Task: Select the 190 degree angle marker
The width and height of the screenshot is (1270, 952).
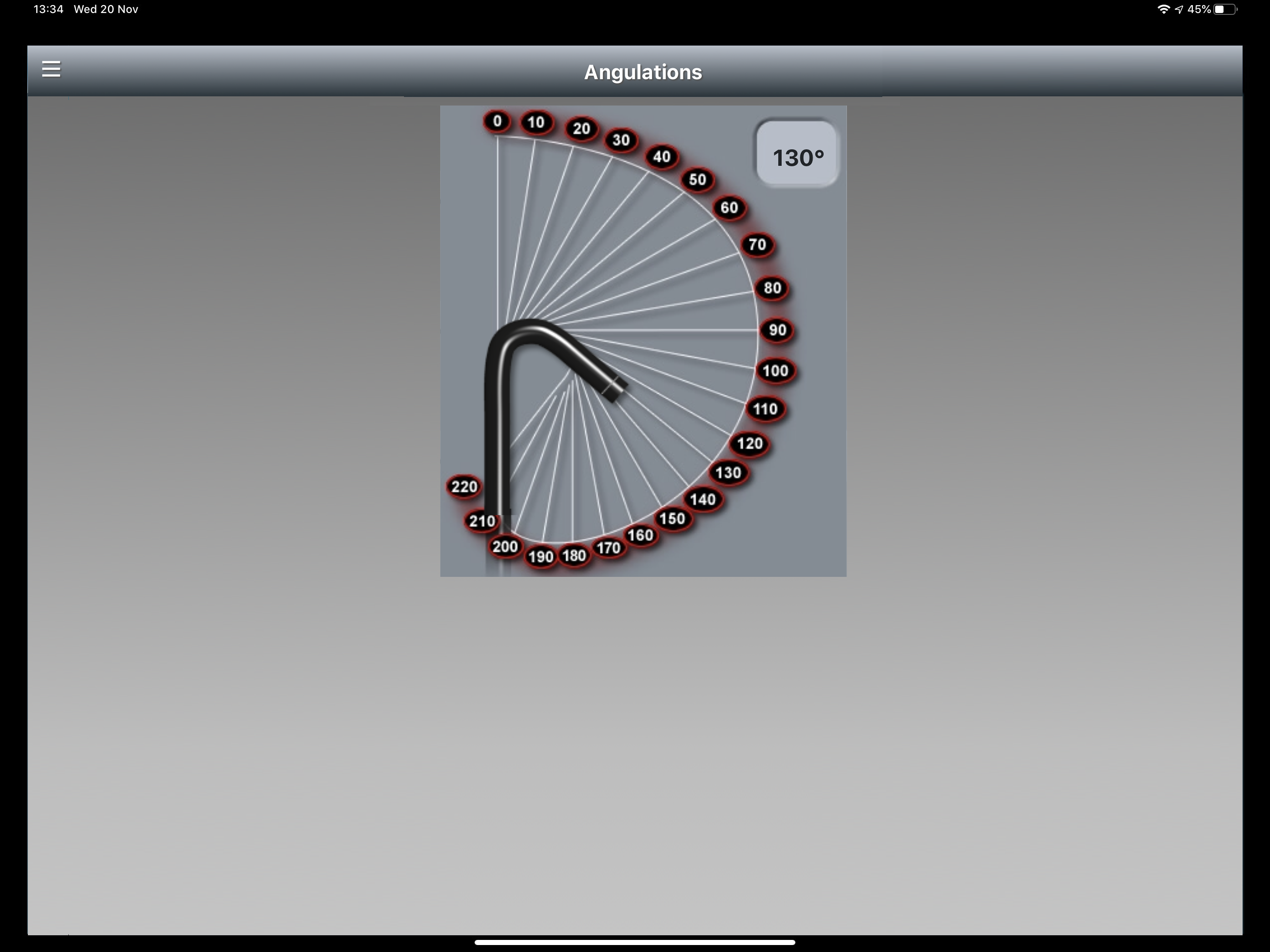Action: pyautogui.click(x=540, y=557)
